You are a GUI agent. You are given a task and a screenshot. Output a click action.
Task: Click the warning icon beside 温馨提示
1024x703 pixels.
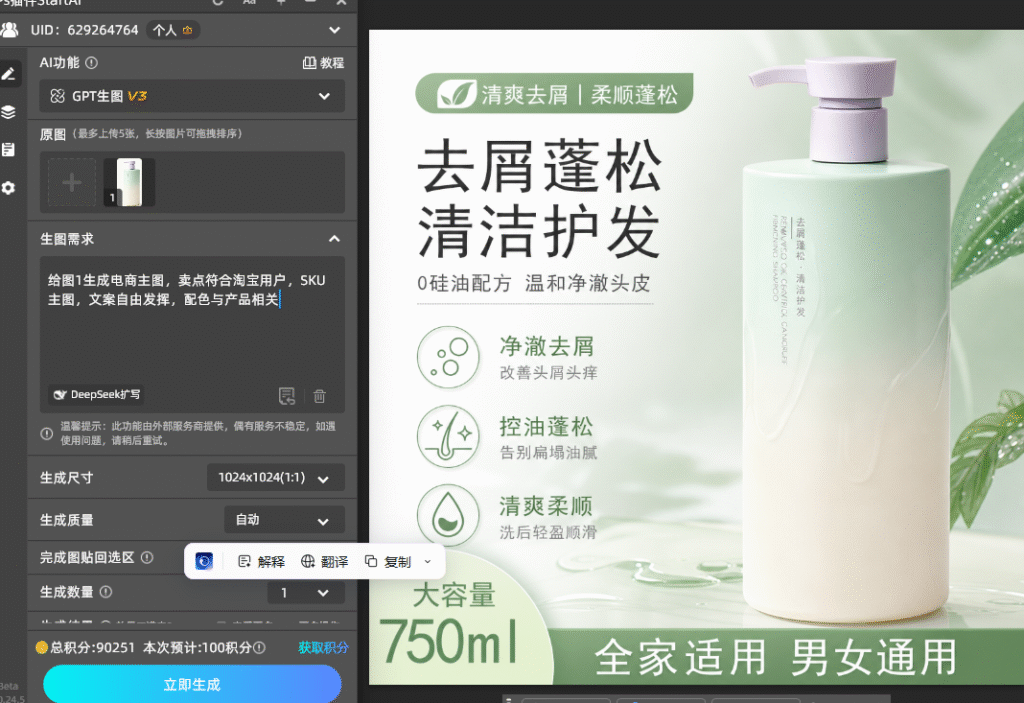pyautogui.click(x=46, y=433)
